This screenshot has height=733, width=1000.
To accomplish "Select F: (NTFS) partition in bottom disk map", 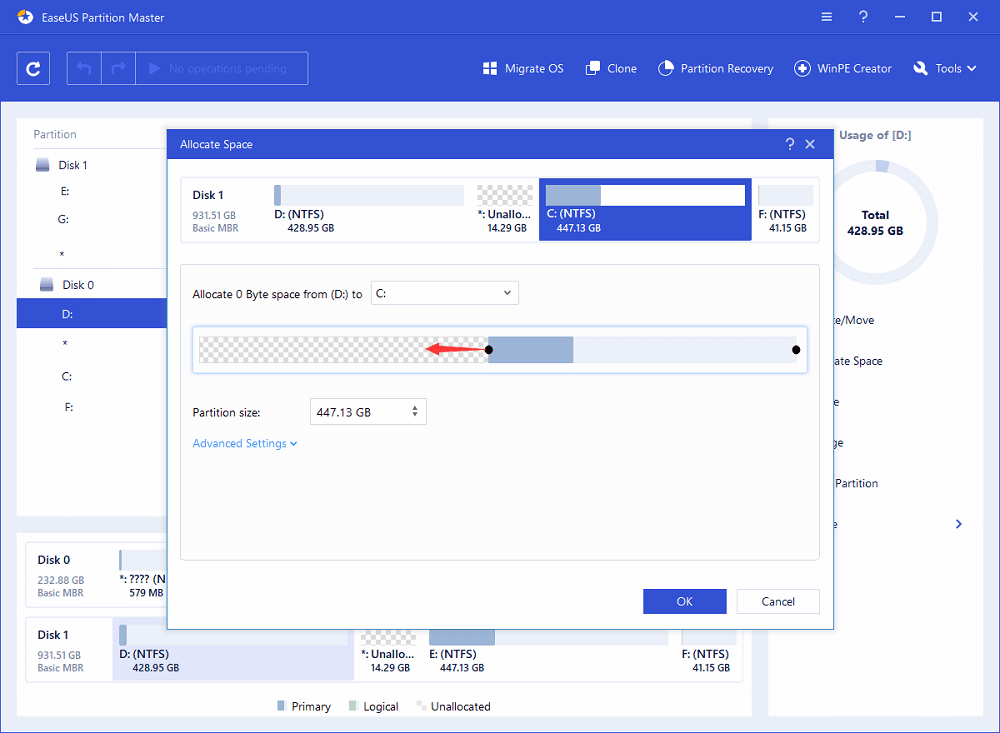I will (708, 651).
